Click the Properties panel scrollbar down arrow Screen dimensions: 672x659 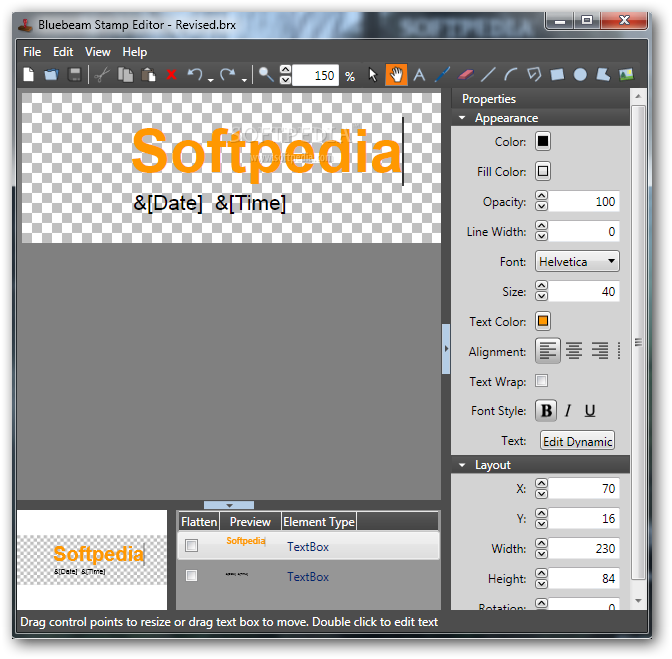coord(638,601)
